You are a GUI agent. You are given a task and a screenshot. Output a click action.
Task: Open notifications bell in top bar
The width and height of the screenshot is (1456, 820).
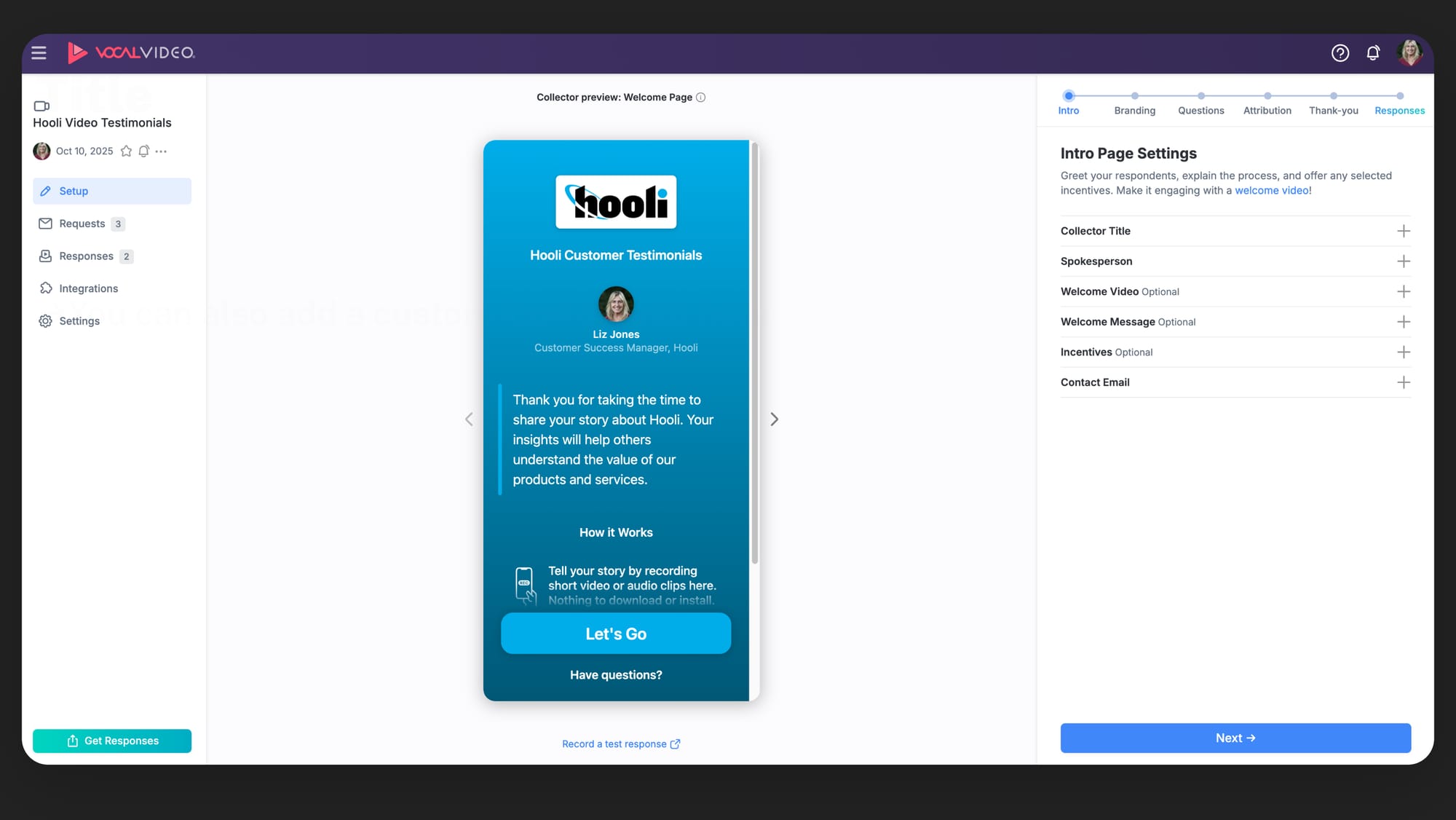(x=1373, y=52)
